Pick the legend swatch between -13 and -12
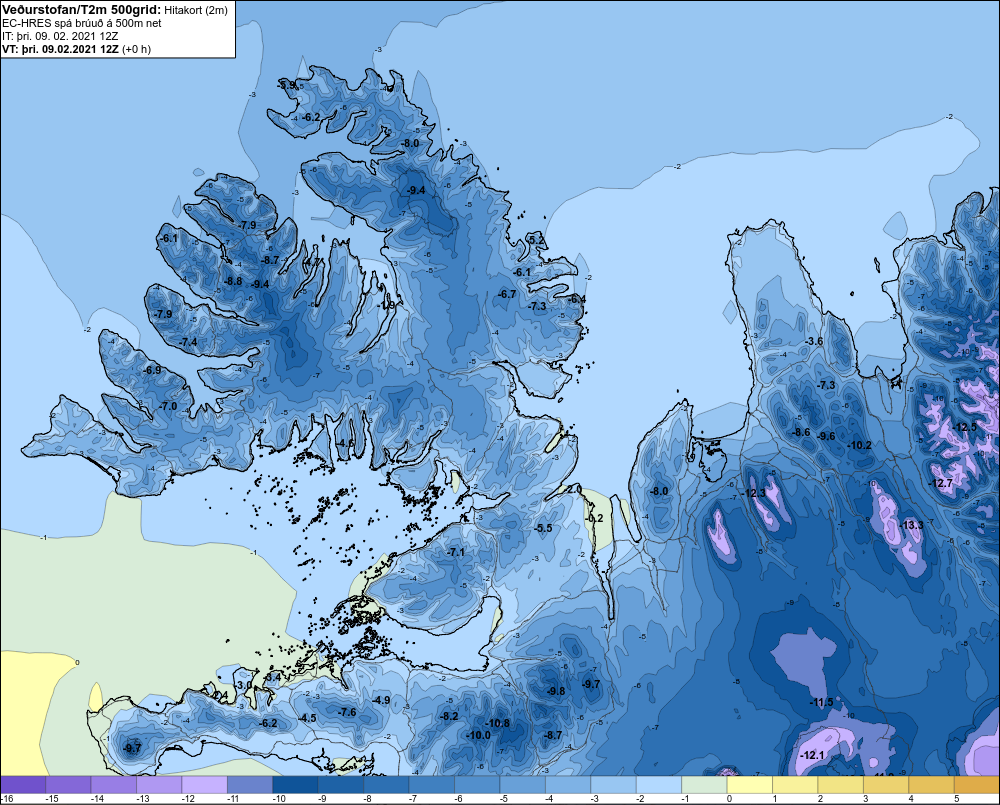 coord(159,785)
